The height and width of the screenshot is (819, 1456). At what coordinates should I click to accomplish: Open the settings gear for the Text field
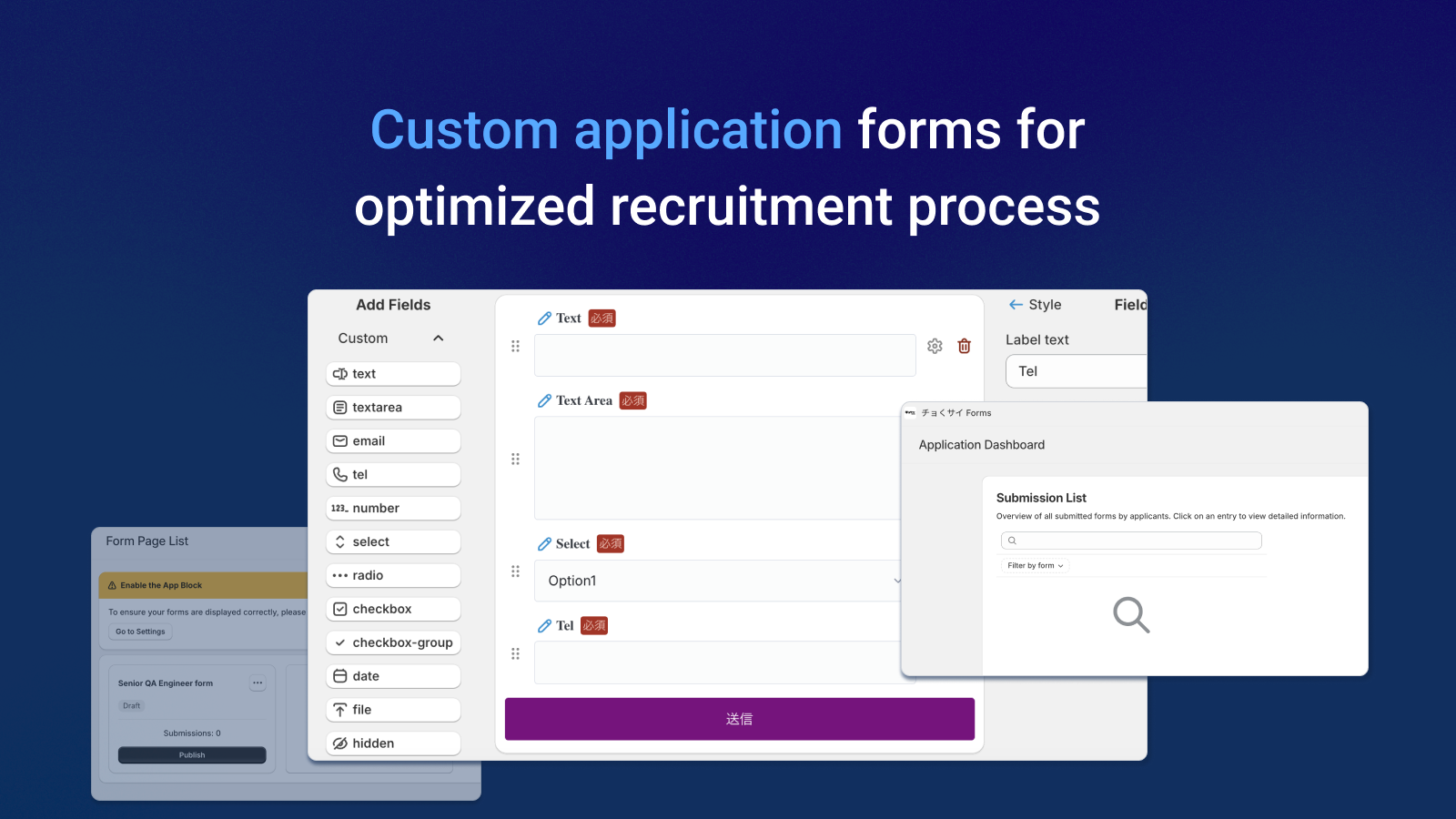coord(935,346)
